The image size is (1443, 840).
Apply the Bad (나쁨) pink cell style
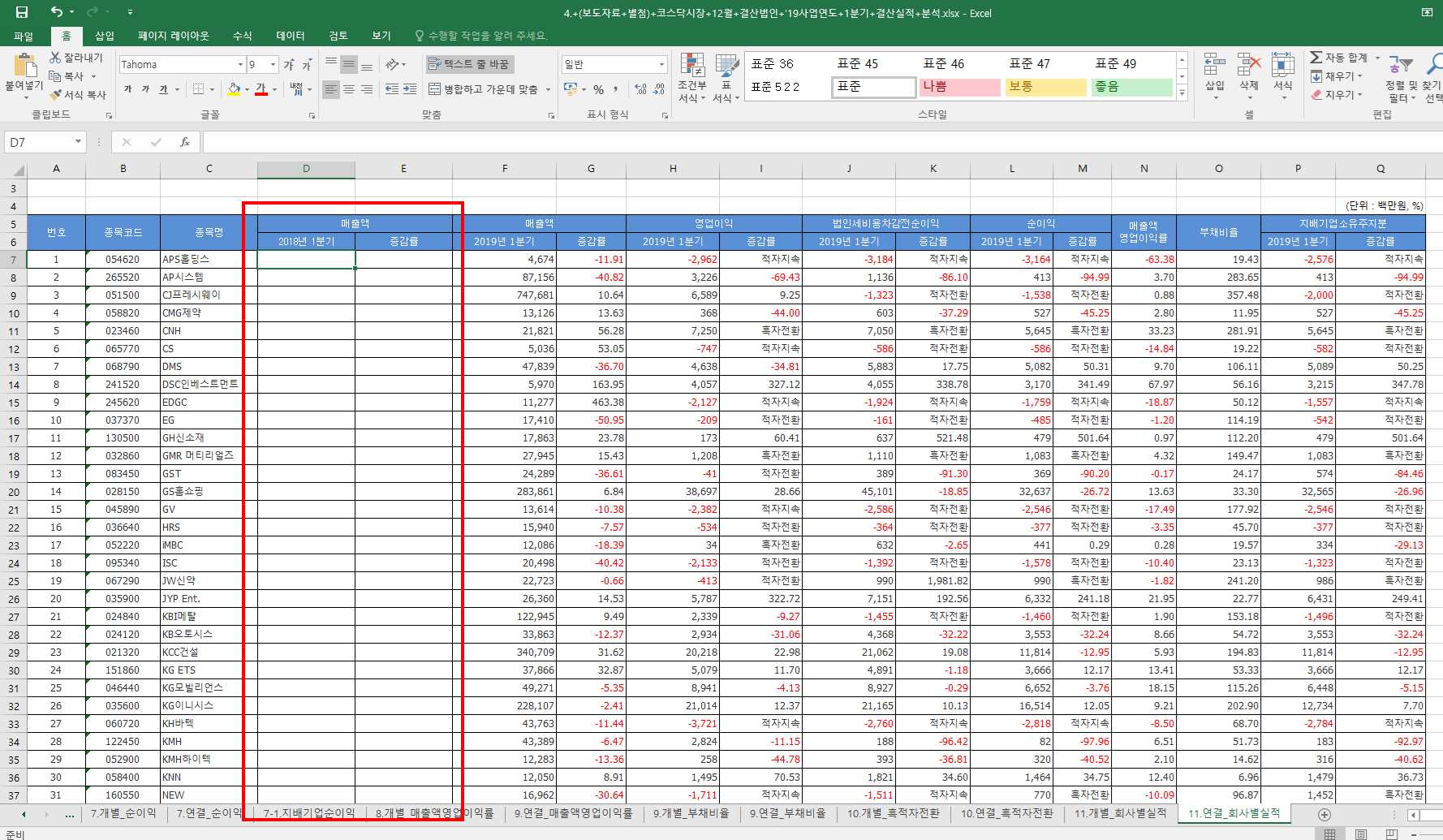[x=959, y=87]
